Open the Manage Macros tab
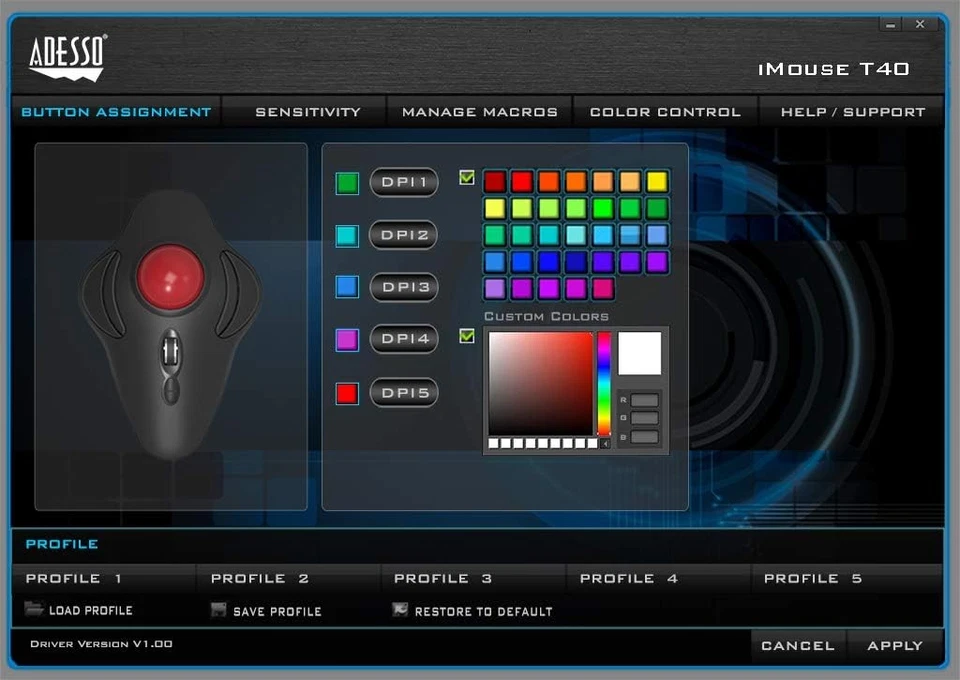The width and height of the screenshot is (960, 680). pos(479,112)
